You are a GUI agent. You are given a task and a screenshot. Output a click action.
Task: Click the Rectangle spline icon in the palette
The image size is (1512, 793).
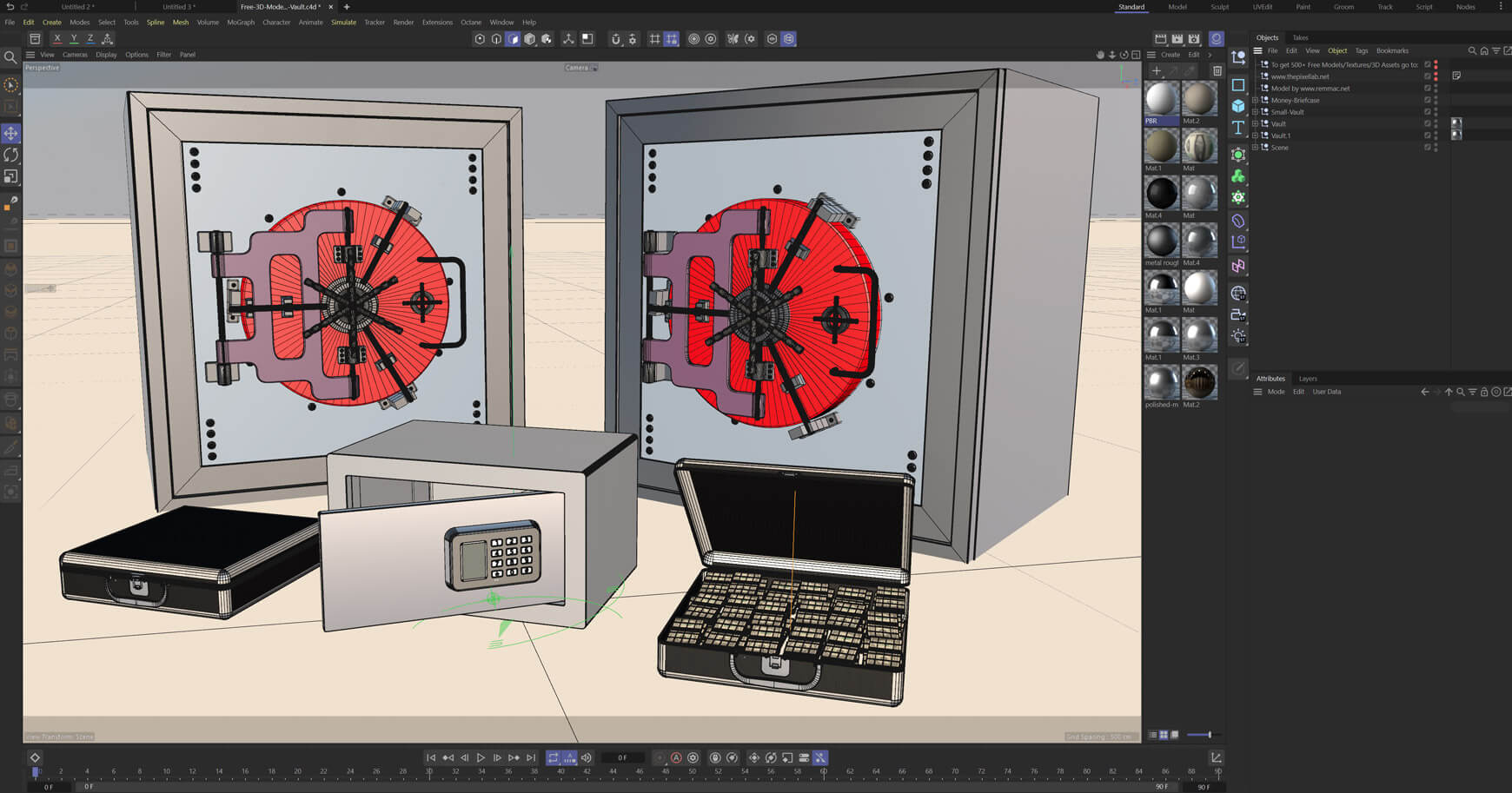click(1238, 84)
